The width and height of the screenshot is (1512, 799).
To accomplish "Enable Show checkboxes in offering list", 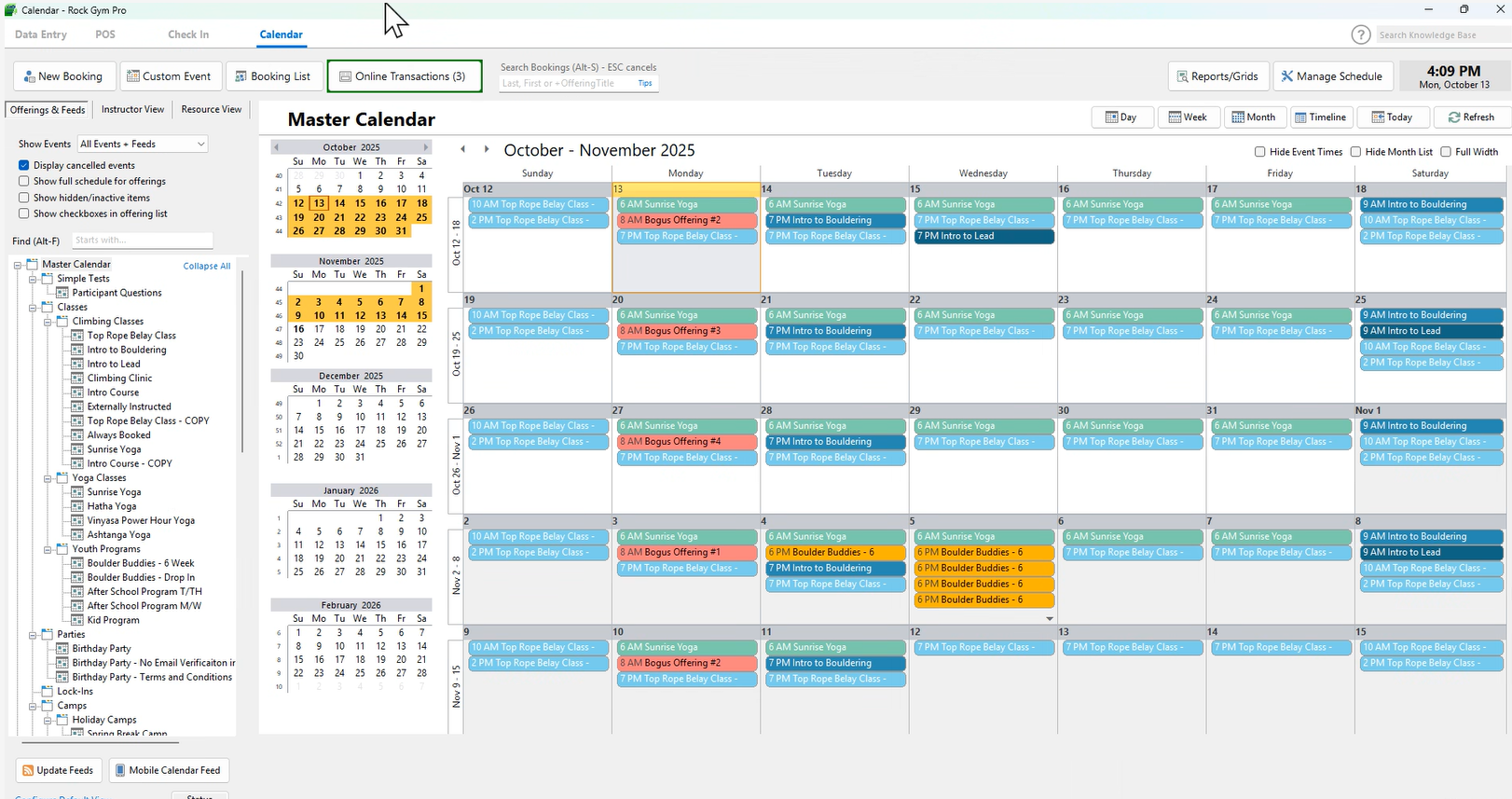I will click(x=24, y=214).
